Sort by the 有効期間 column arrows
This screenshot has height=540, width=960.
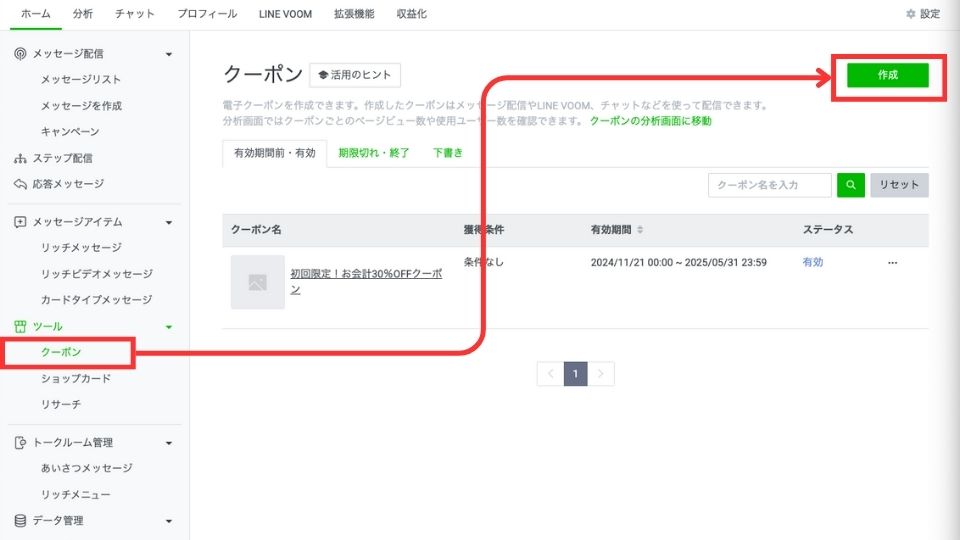coord(640,230)
